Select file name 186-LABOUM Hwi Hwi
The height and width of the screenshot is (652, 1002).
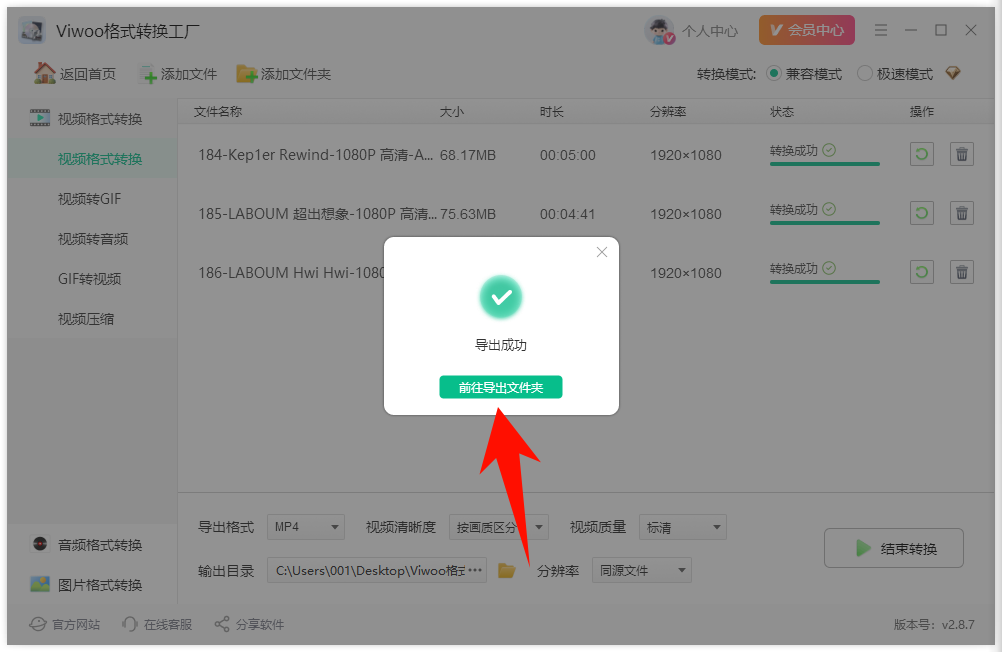click(291, 272)
